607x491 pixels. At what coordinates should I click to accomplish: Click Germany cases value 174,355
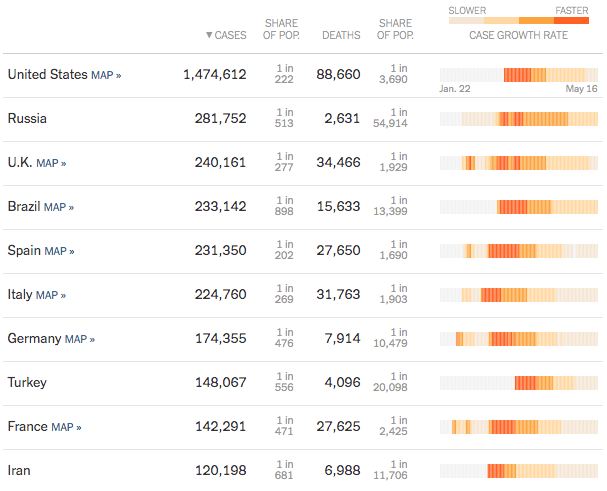pos(221,338)
